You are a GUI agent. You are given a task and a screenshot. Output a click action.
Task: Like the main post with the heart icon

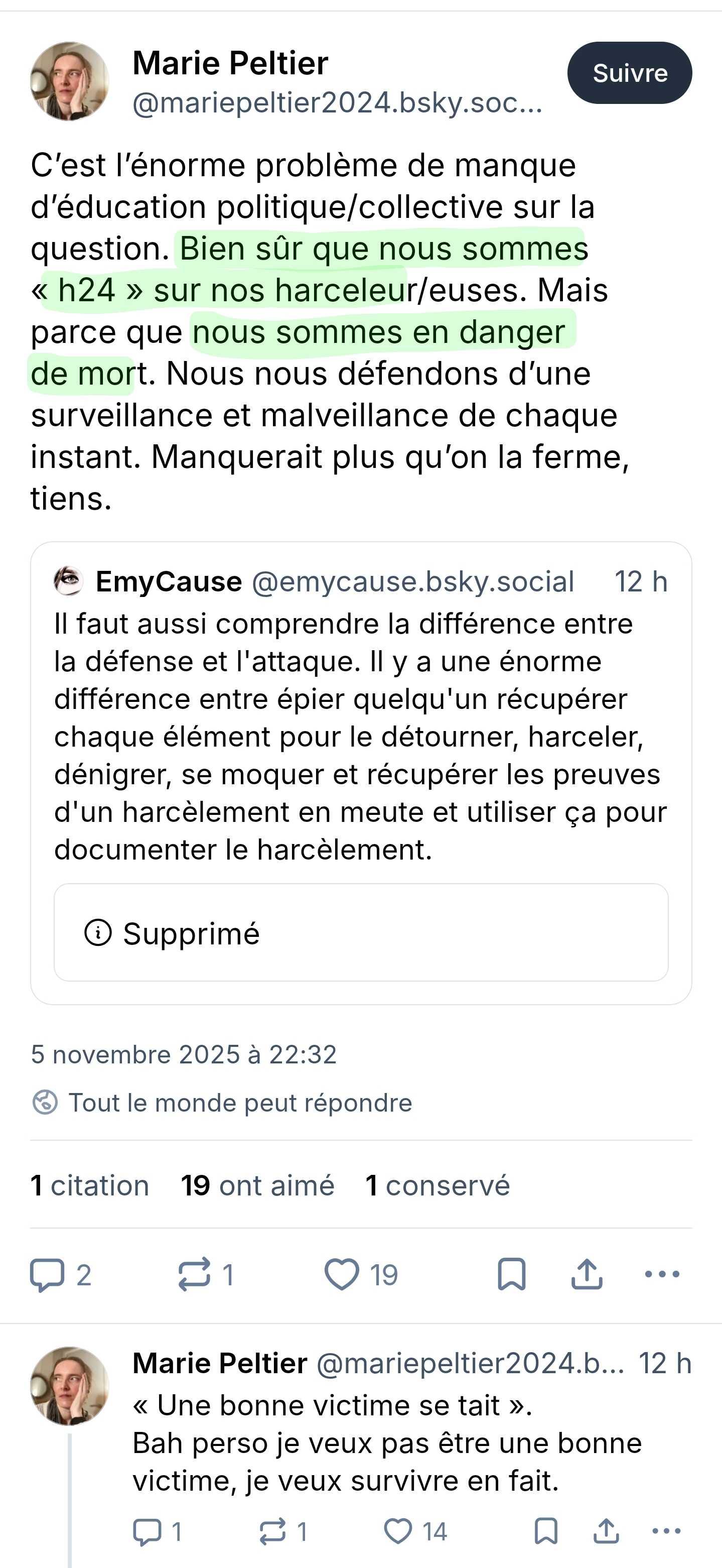coord(342,1274)
